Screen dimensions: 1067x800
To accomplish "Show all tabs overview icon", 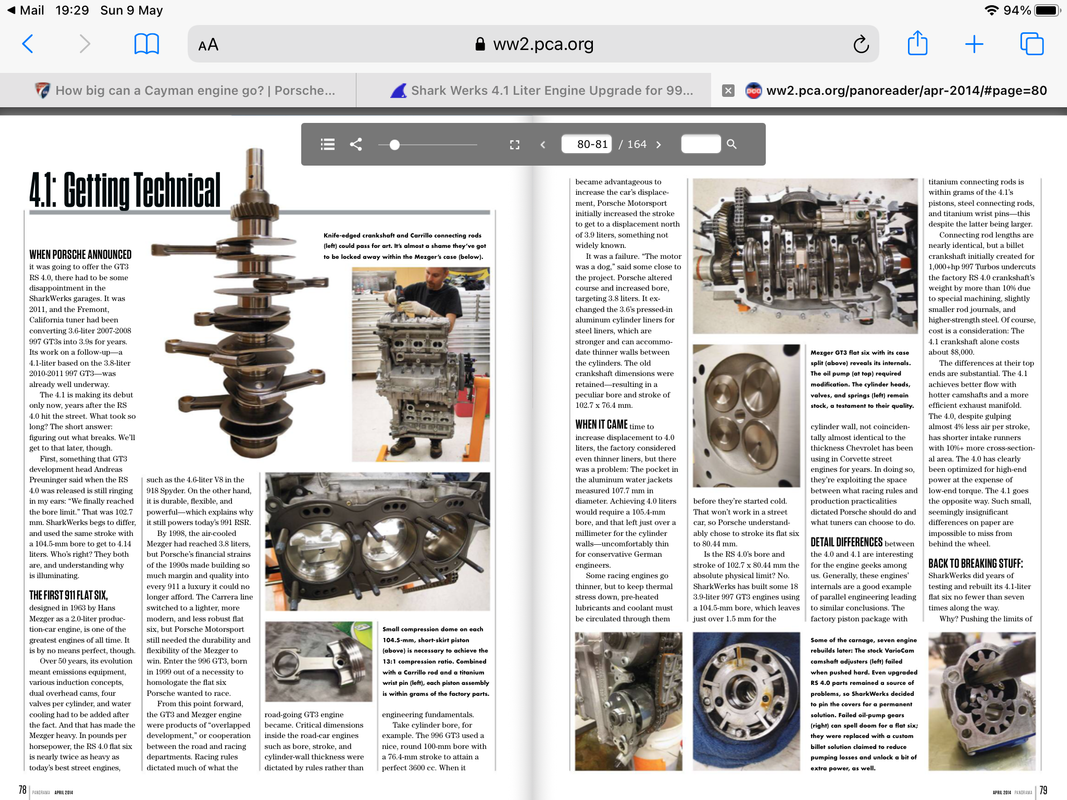I will click(x=1032, y=44).
